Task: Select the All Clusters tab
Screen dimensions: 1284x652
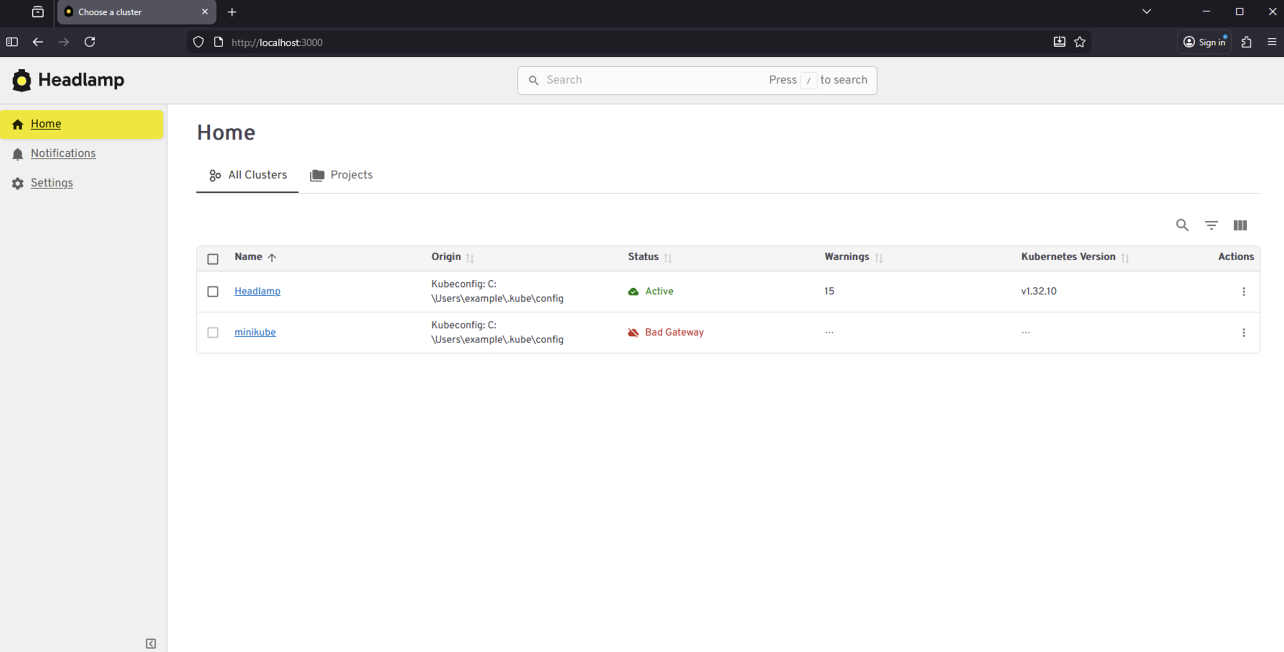Action: [x=247, y=174]
